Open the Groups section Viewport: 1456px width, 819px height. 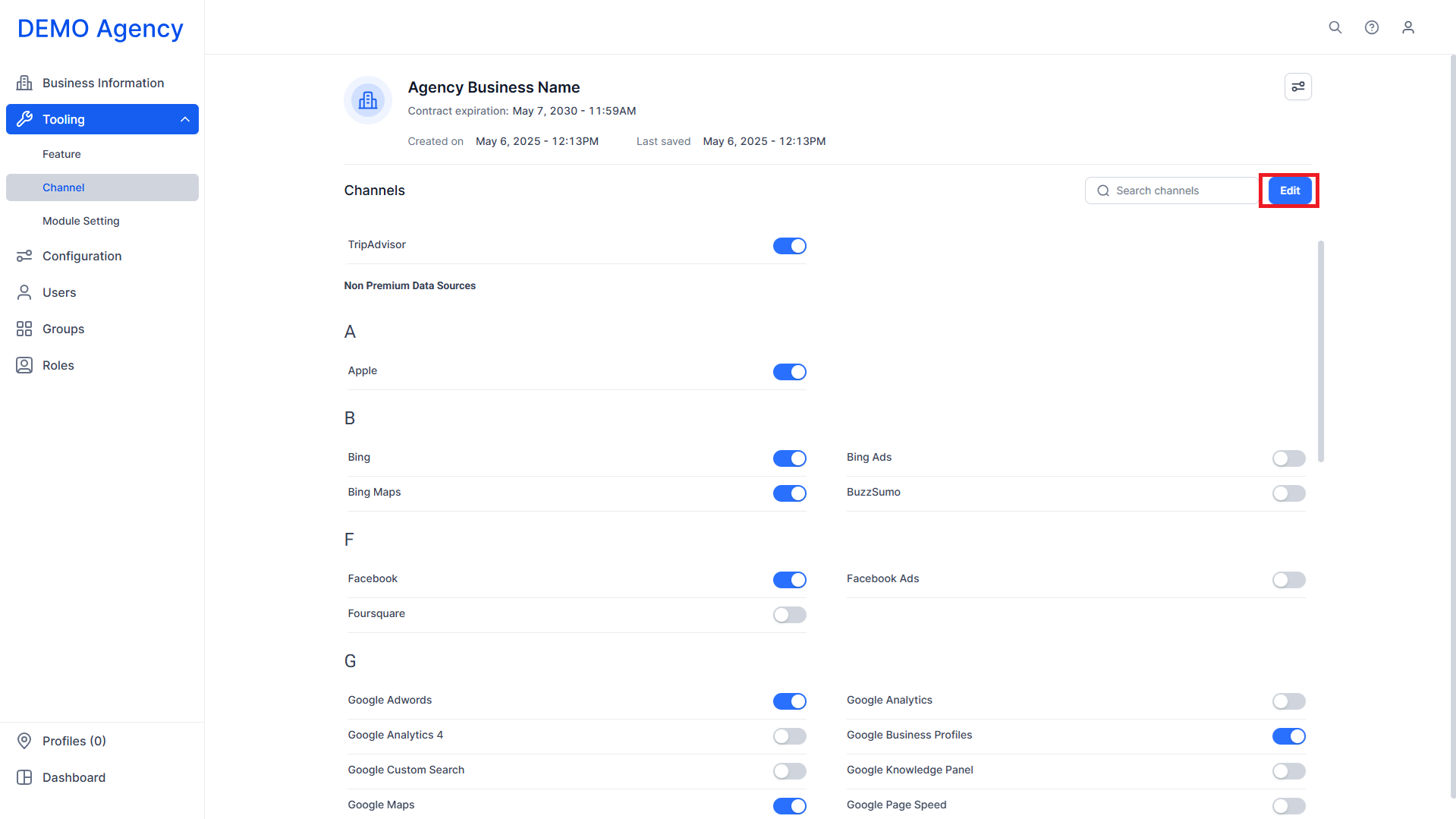tap(102, 329)
